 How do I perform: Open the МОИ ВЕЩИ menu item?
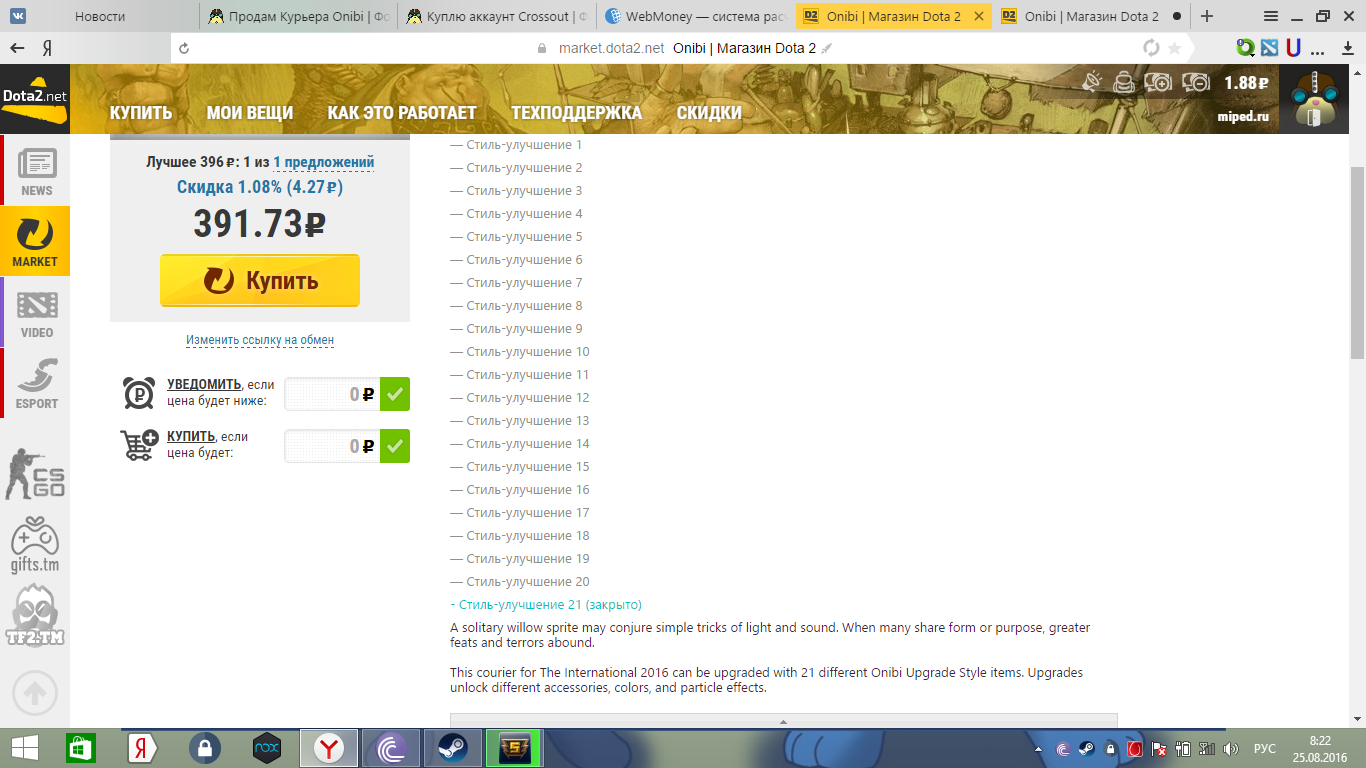(250, 113)
